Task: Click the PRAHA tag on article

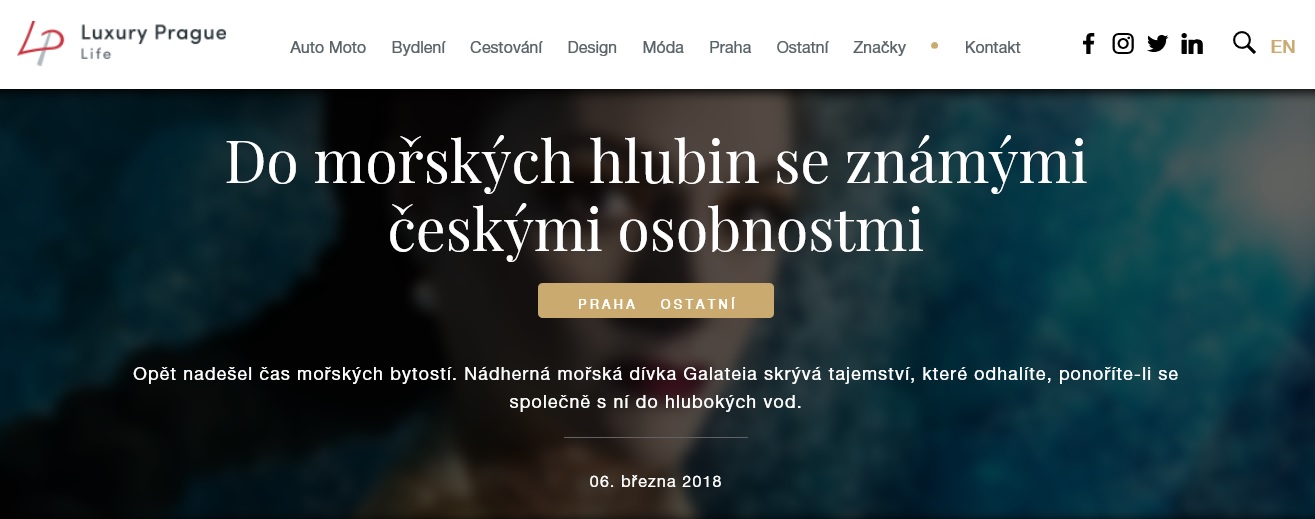Action: click(x=607, y=304)
